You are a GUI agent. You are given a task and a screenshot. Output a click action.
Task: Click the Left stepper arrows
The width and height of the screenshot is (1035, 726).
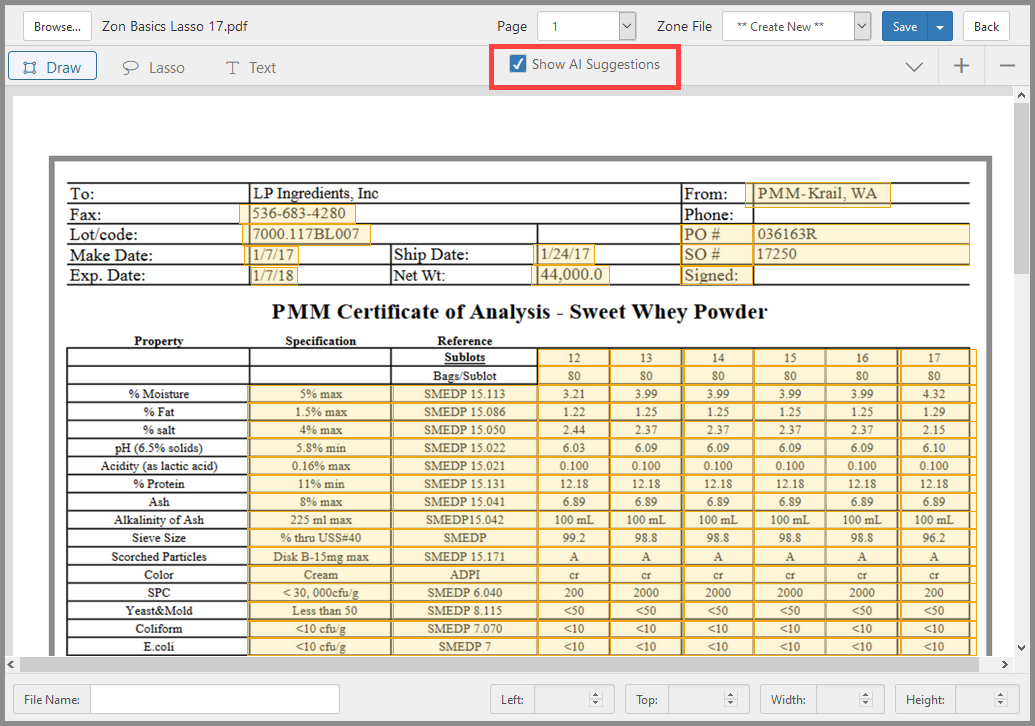tap(596, 699)
